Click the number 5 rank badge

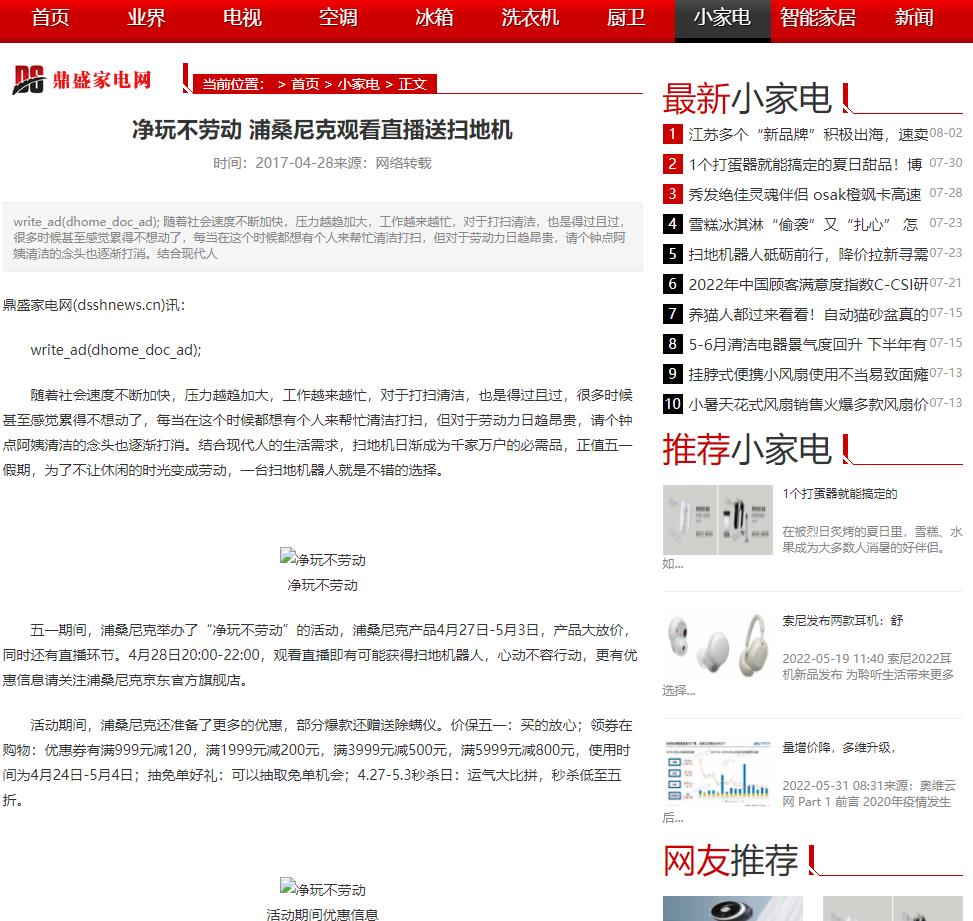click(x=673, y=254)
